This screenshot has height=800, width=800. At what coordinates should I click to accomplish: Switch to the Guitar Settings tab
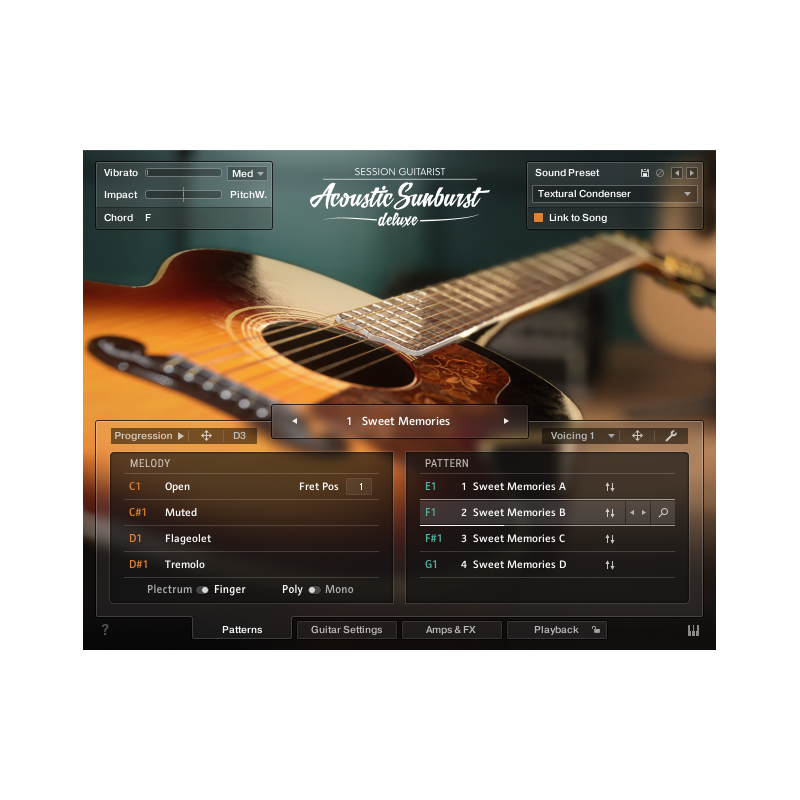pyautogui.click(x=346, y=630)
